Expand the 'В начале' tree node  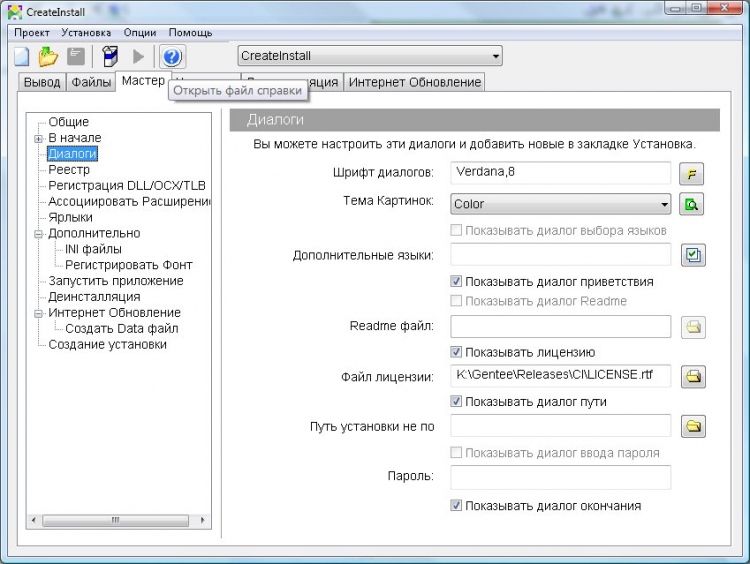(x=38, y=139)
